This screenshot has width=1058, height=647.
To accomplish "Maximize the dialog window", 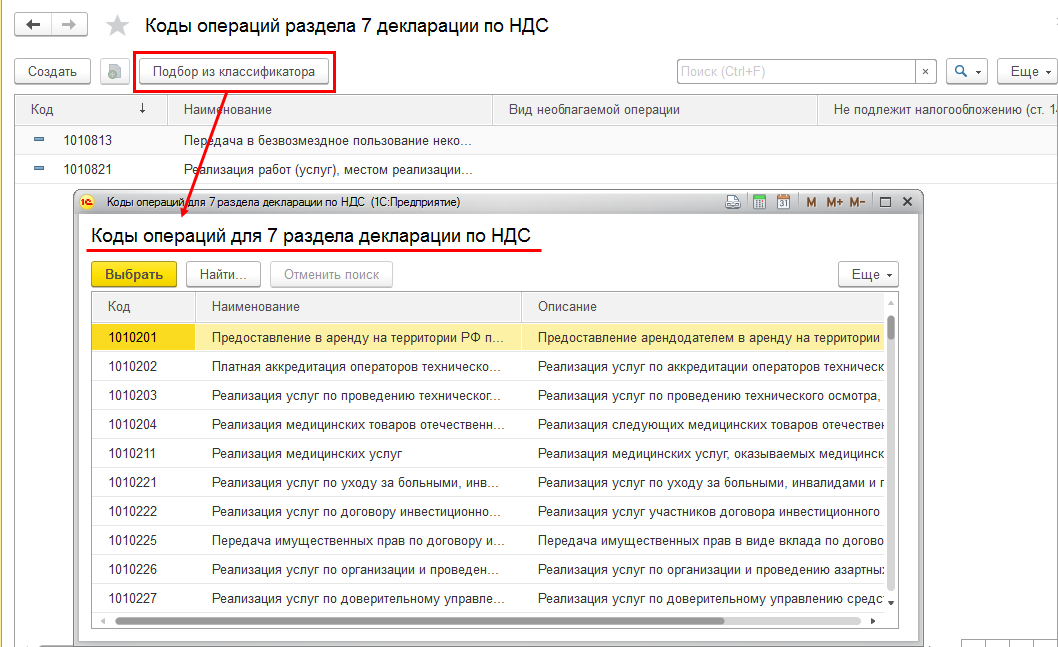I will pyautogui.click(x=885, y=202).
